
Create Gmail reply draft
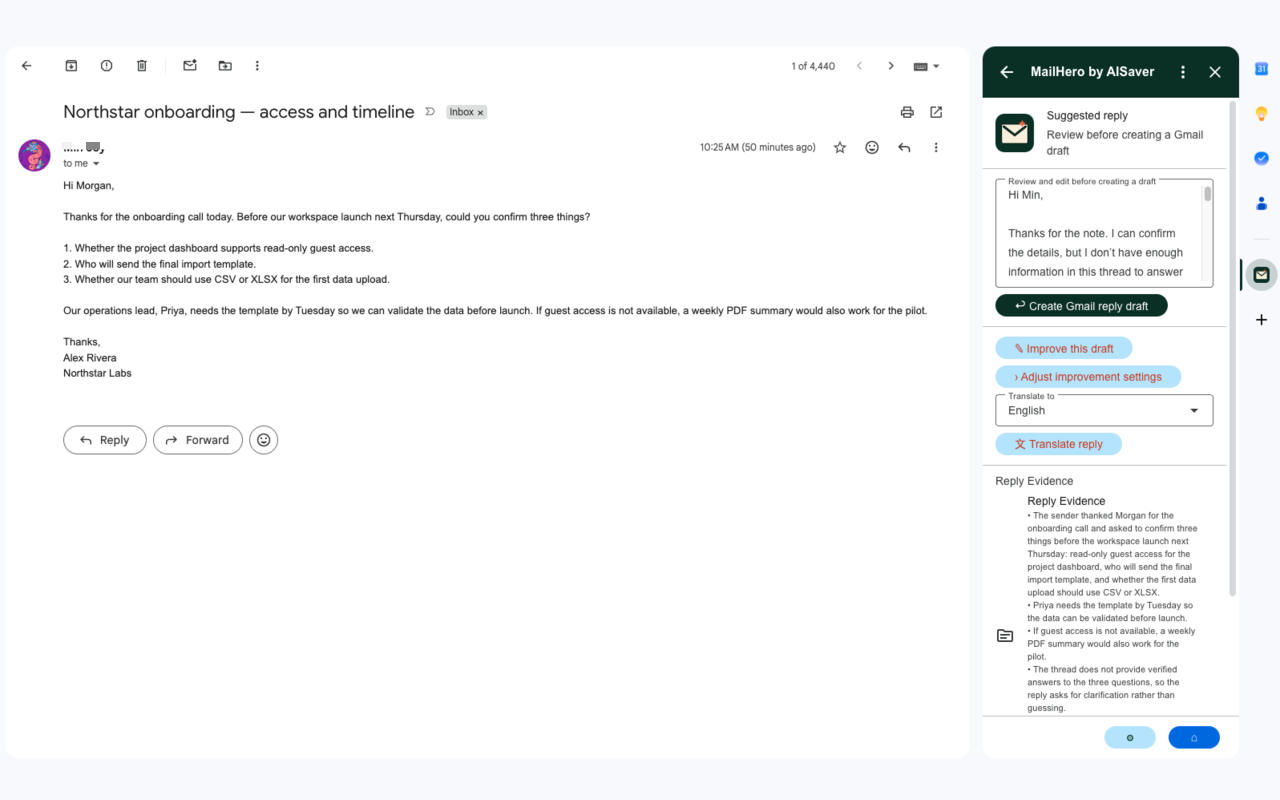pos(1081,306)
